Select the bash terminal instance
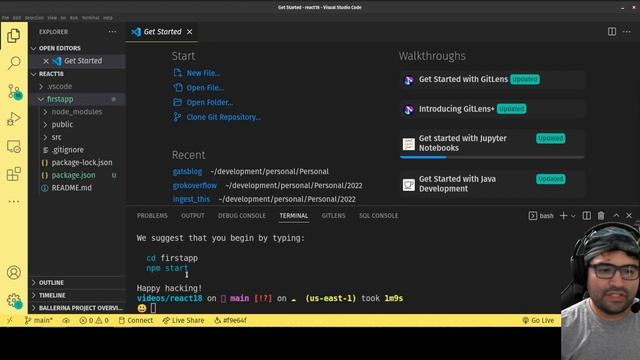The image size is (640, 360). (541, 216)
